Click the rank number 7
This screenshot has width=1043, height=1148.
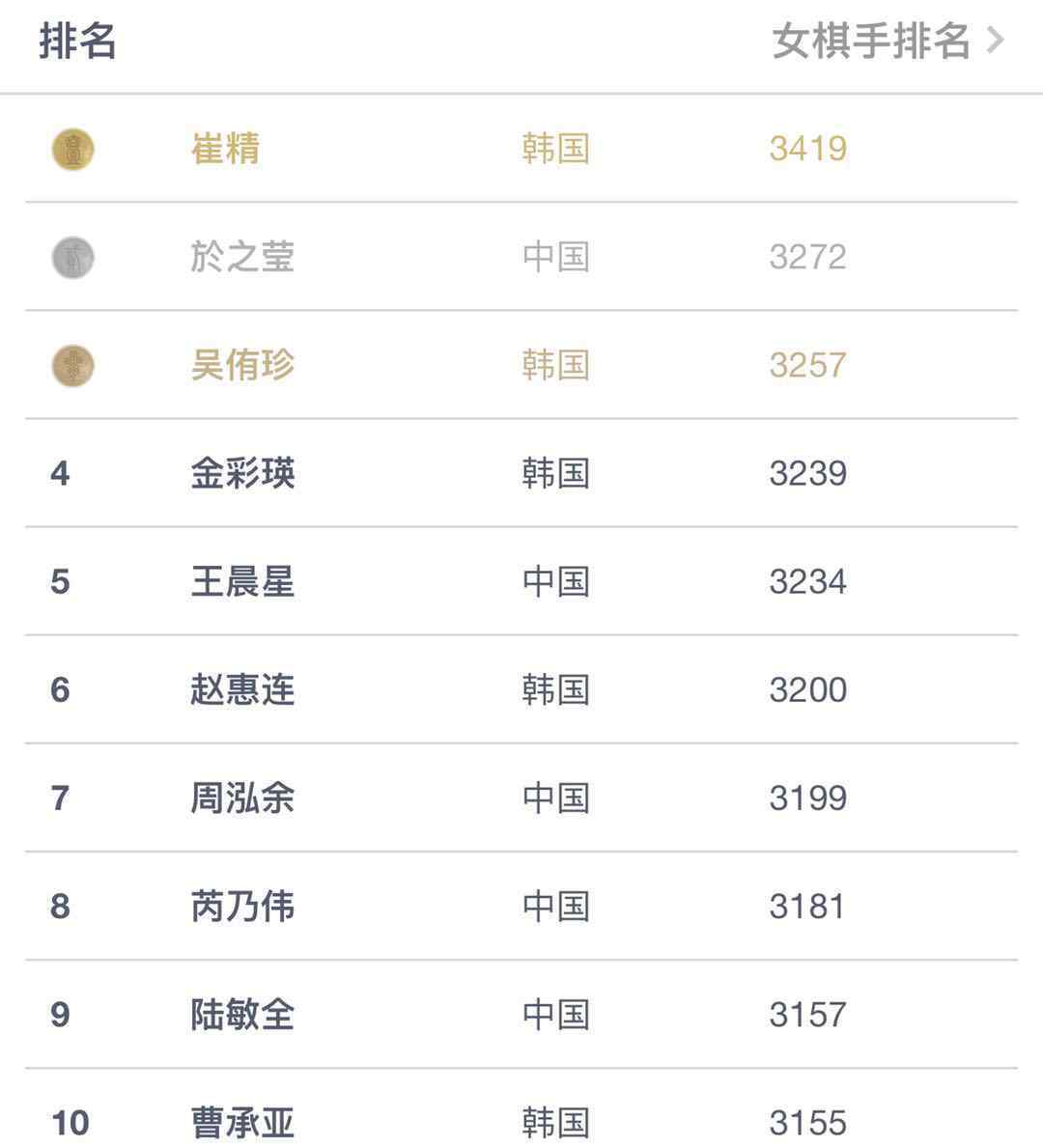point(60,798)
